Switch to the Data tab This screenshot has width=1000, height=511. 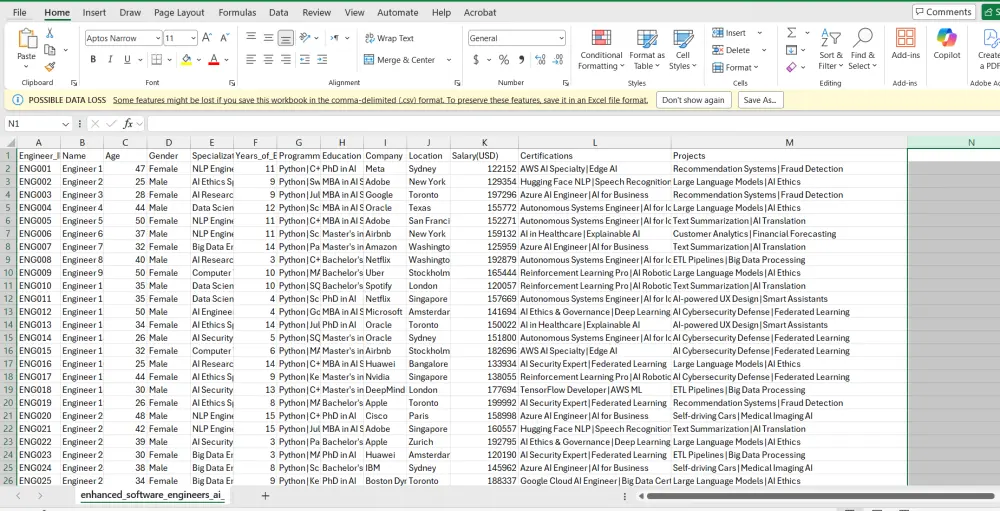click(279, 12)
